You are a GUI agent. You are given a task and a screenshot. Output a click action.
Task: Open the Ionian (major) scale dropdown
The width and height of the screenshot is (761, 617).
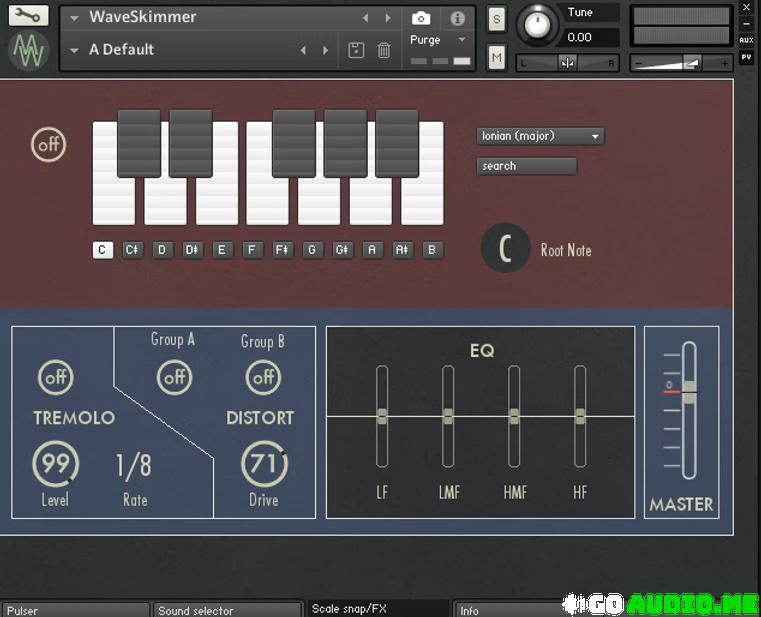pyautogui.click(x=540, y=136)
